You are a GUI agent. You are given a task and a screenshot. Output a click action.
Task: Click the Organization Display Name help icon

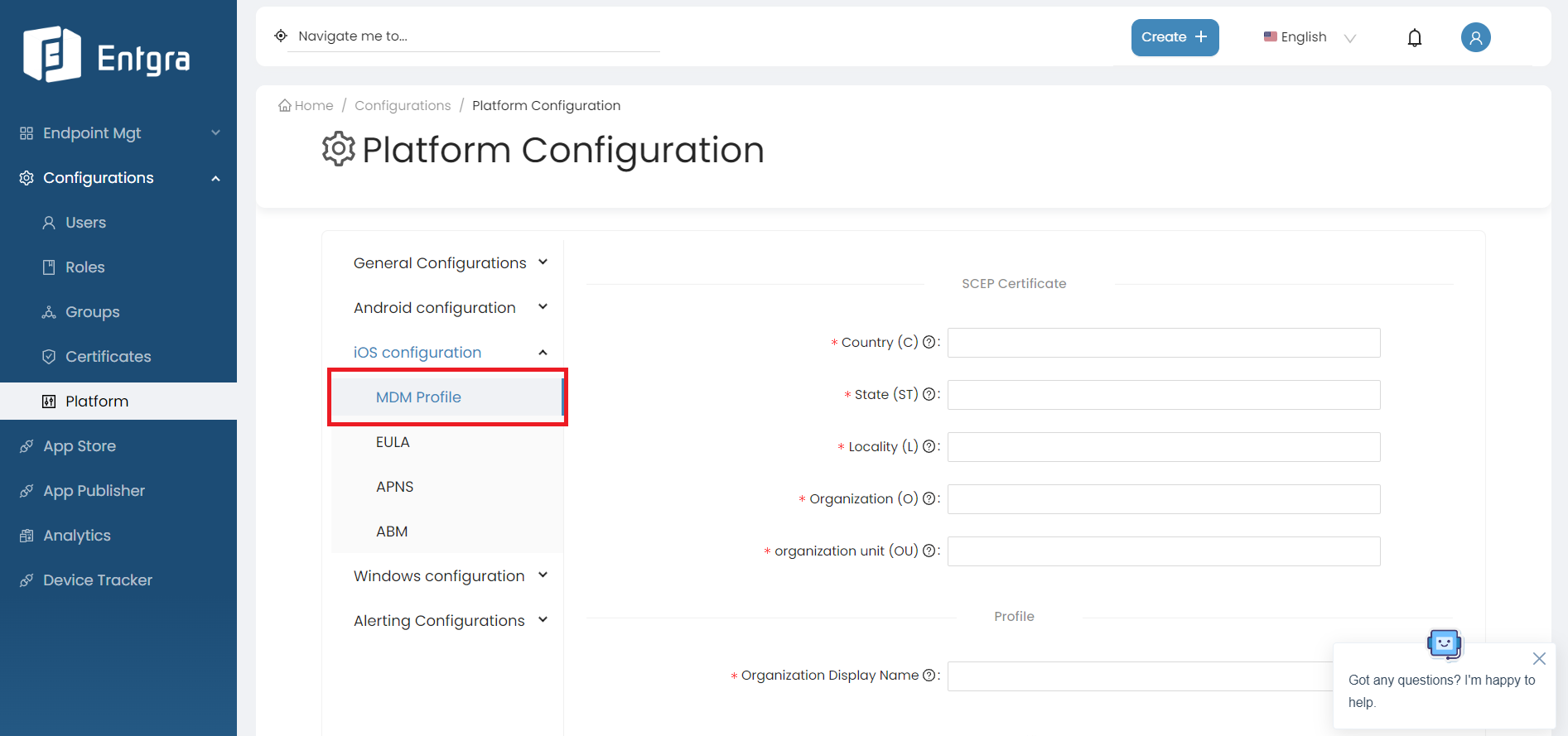(929, 675)
